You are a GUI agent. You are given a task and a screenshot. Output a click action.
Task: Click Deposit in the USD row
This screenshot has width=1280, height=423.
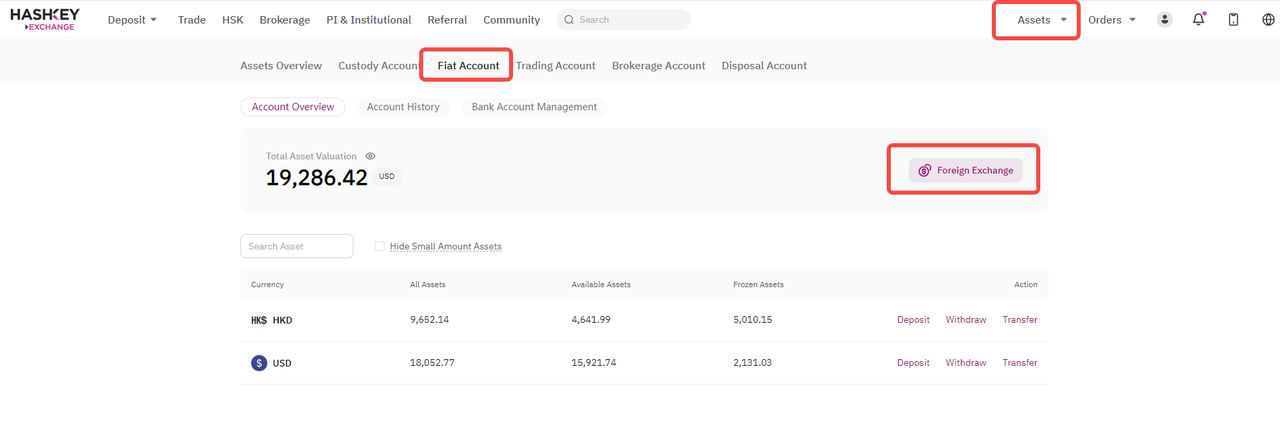click(913, 363)
